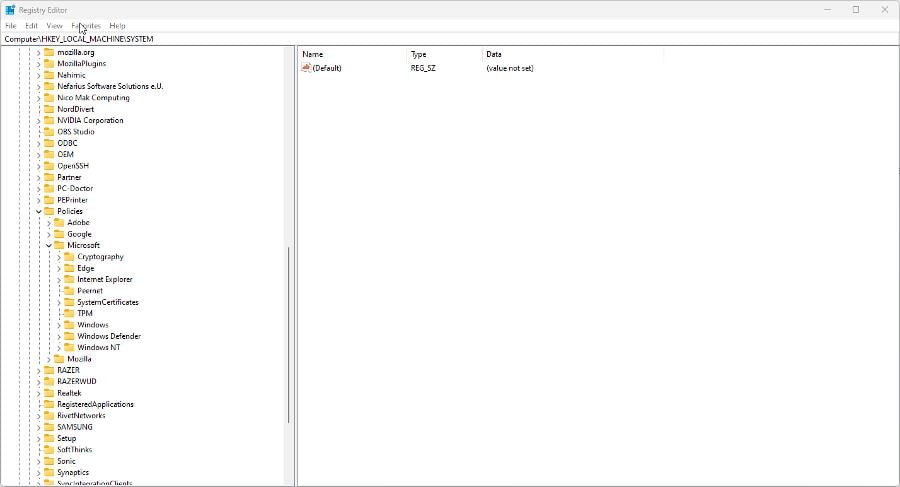Select the Policies folder icon
900x487 pixels.
point(49,211)
